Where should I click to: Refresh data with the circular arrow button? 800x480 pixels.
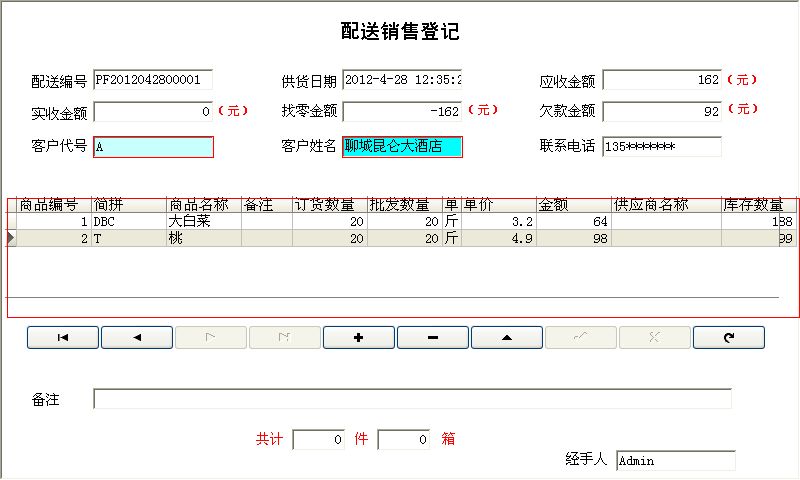pyautogui.click(x=728, y=338)
